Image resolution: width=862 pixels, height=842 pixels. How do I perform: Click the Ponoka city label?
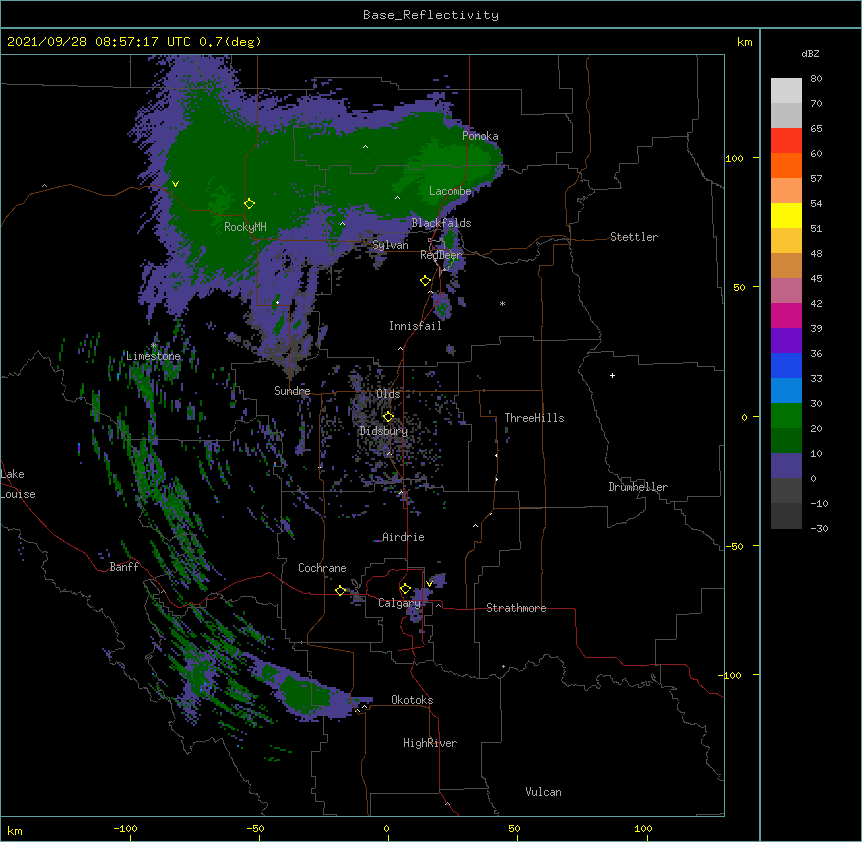(480, 136)
